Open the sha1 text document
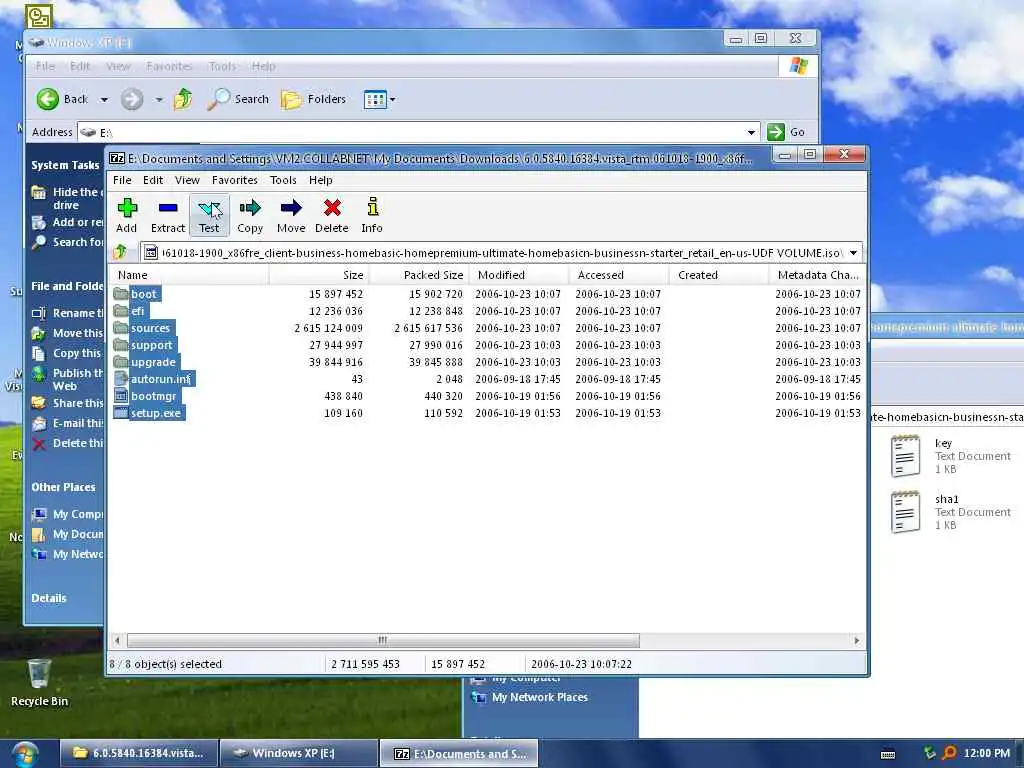 point(950,512)
